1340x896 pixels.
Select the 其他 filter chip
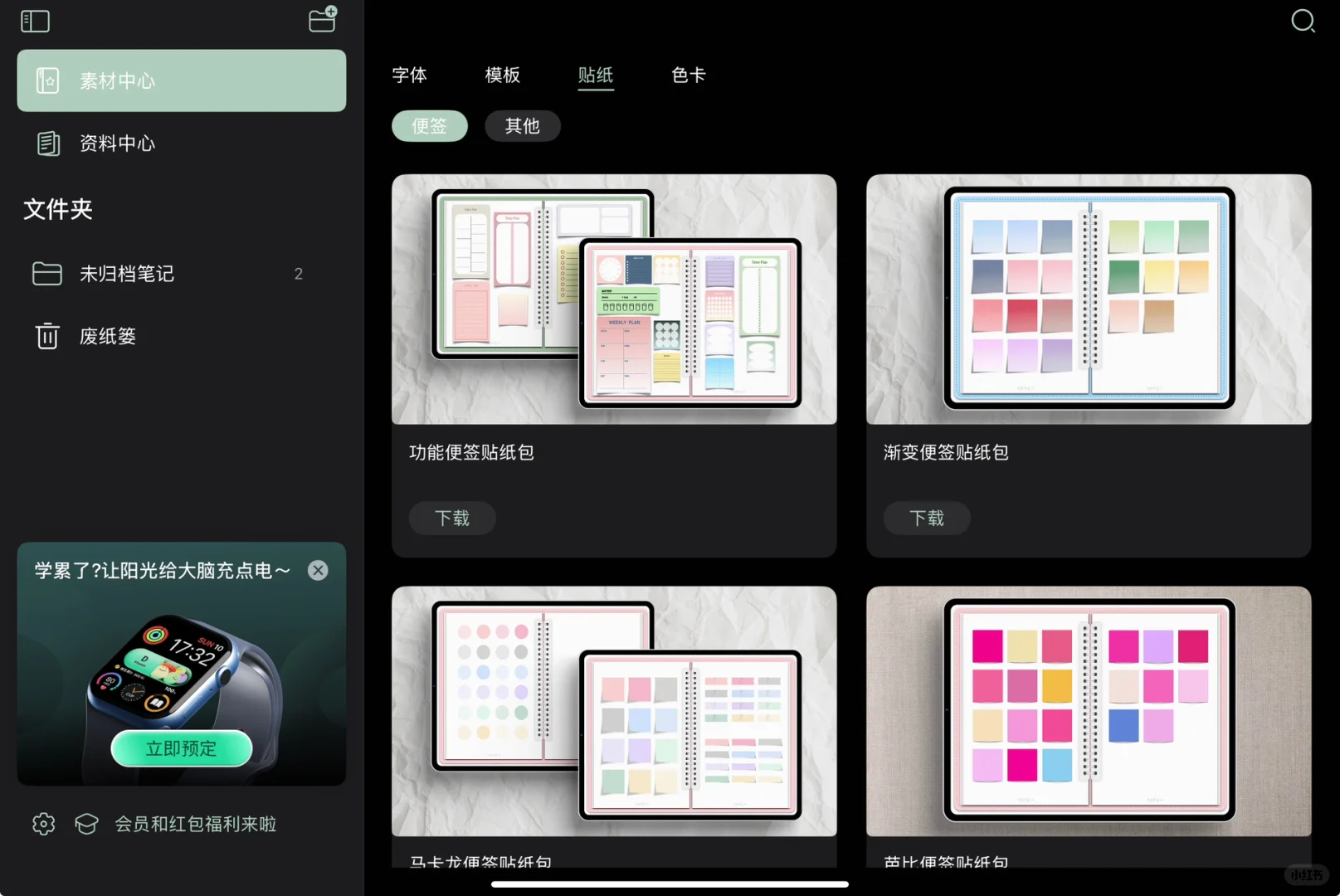pyautogui.click(x=523, y=126)
